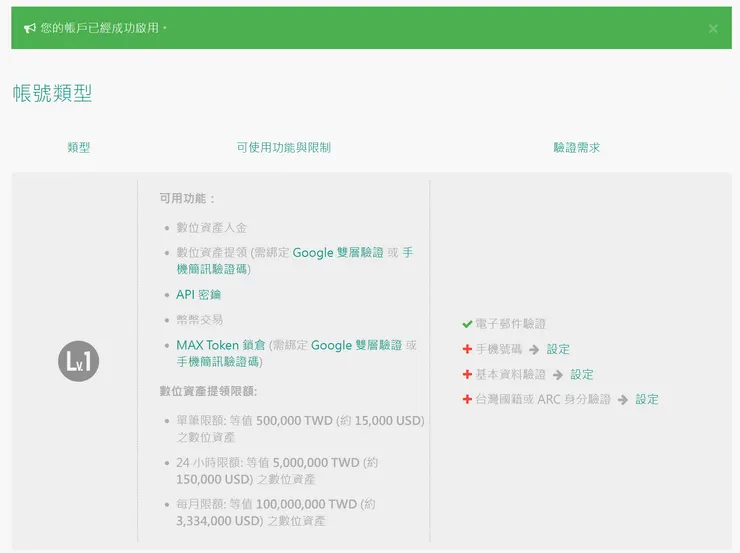Click arrow icon after ARC 身分驗證
This screenshot has height=553, width=740.
[623, 400]
